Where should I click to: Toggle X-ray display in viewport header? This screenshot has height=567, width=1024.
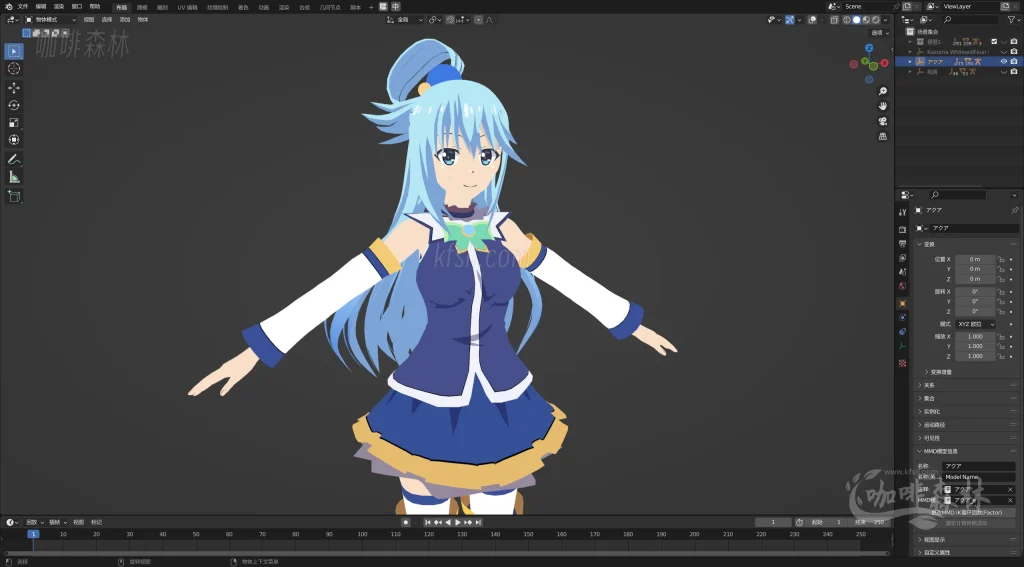point(834,20)
